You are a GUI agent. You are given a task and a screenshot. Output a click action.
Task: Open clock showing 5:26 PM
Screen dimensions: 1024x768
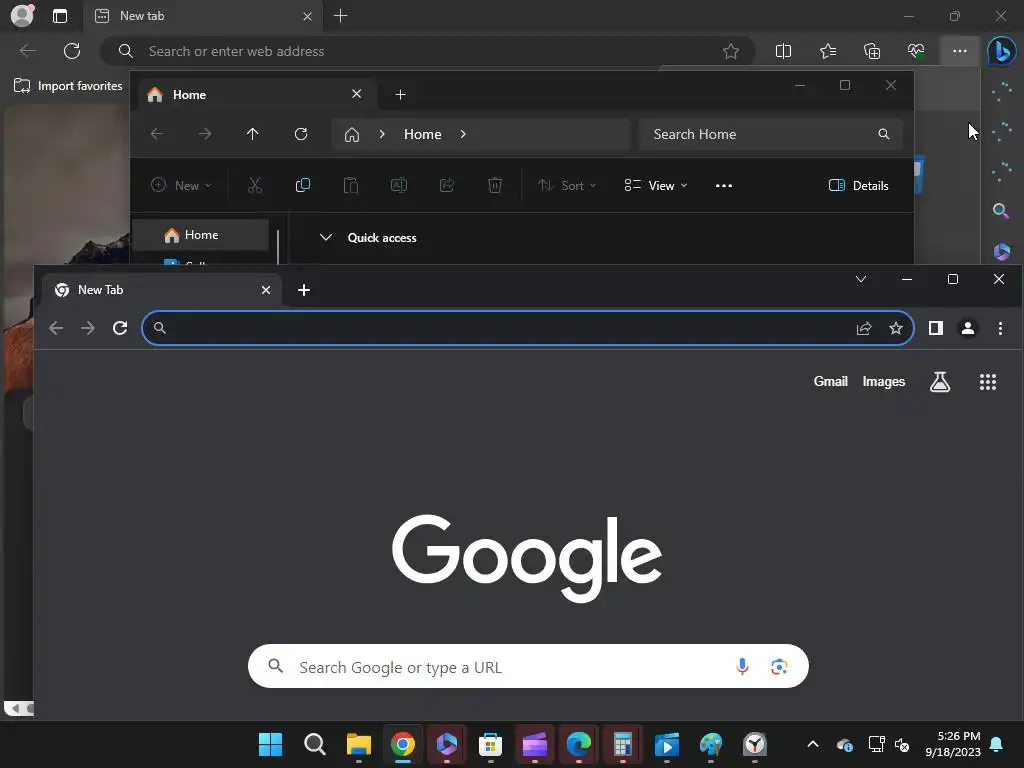point(953,744)
